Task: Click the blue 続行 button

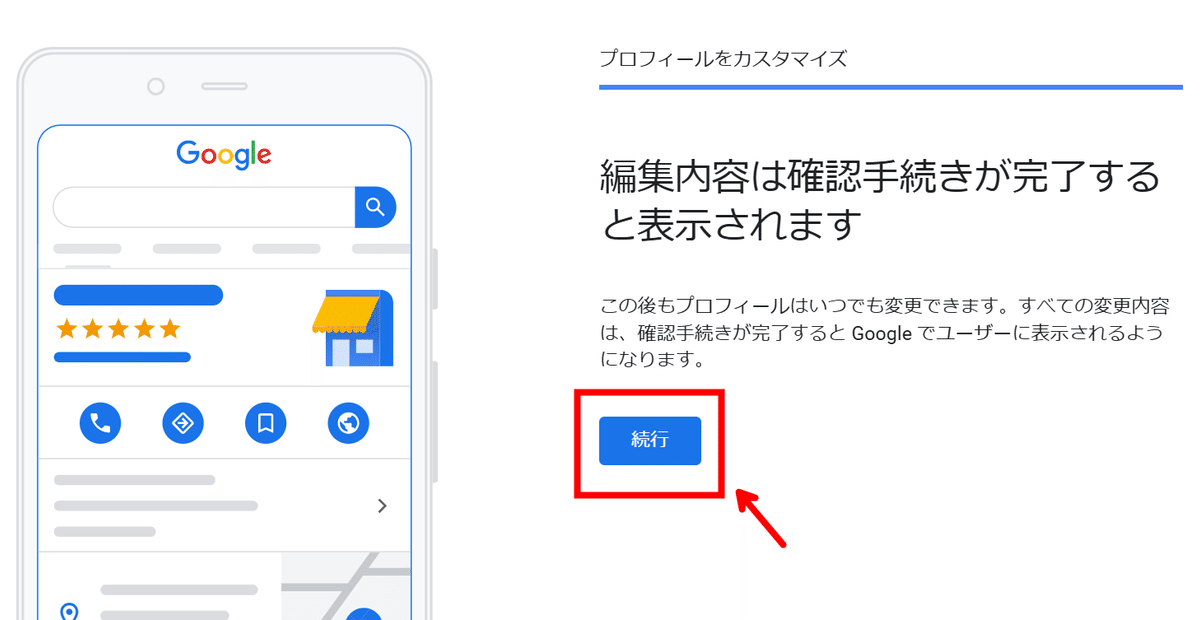Action: point(650,441)
